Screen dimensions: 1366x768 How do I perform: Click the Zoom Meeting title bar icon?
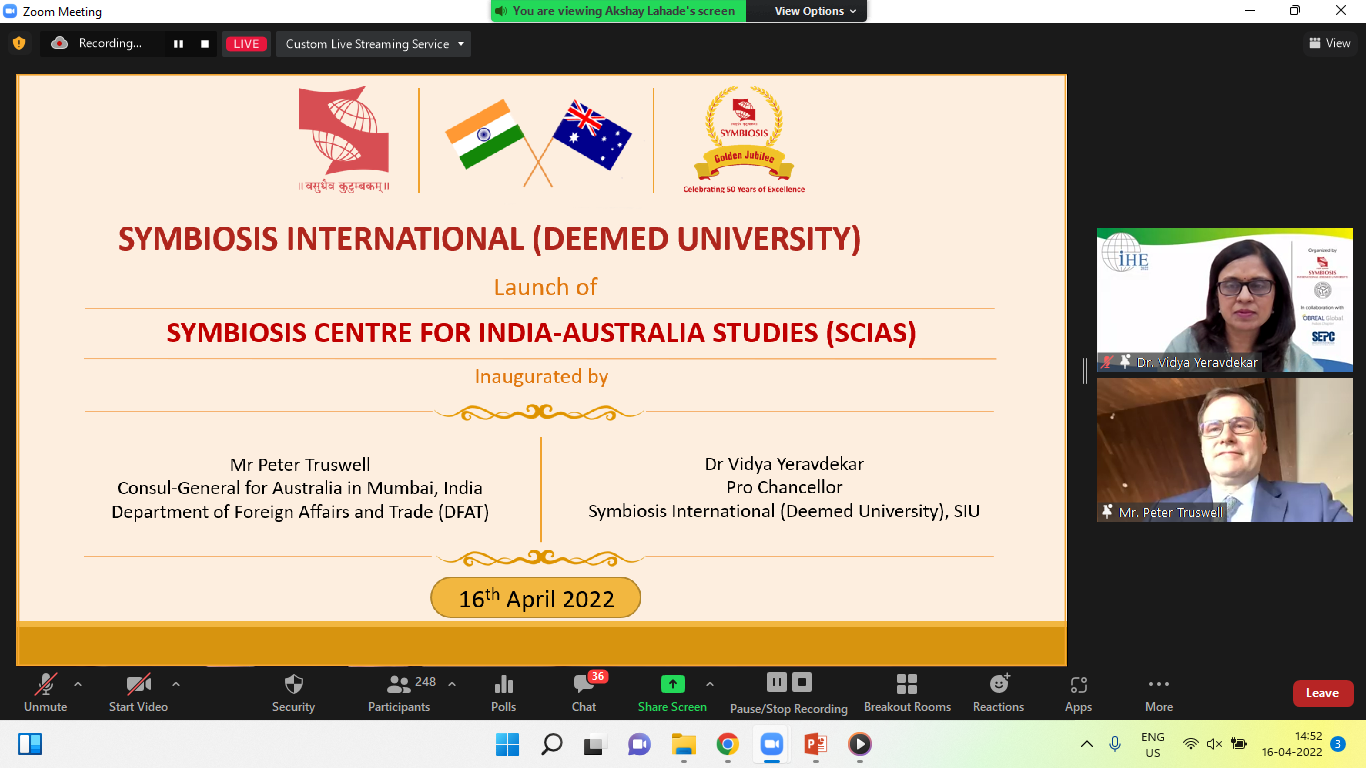coord(11,11)
